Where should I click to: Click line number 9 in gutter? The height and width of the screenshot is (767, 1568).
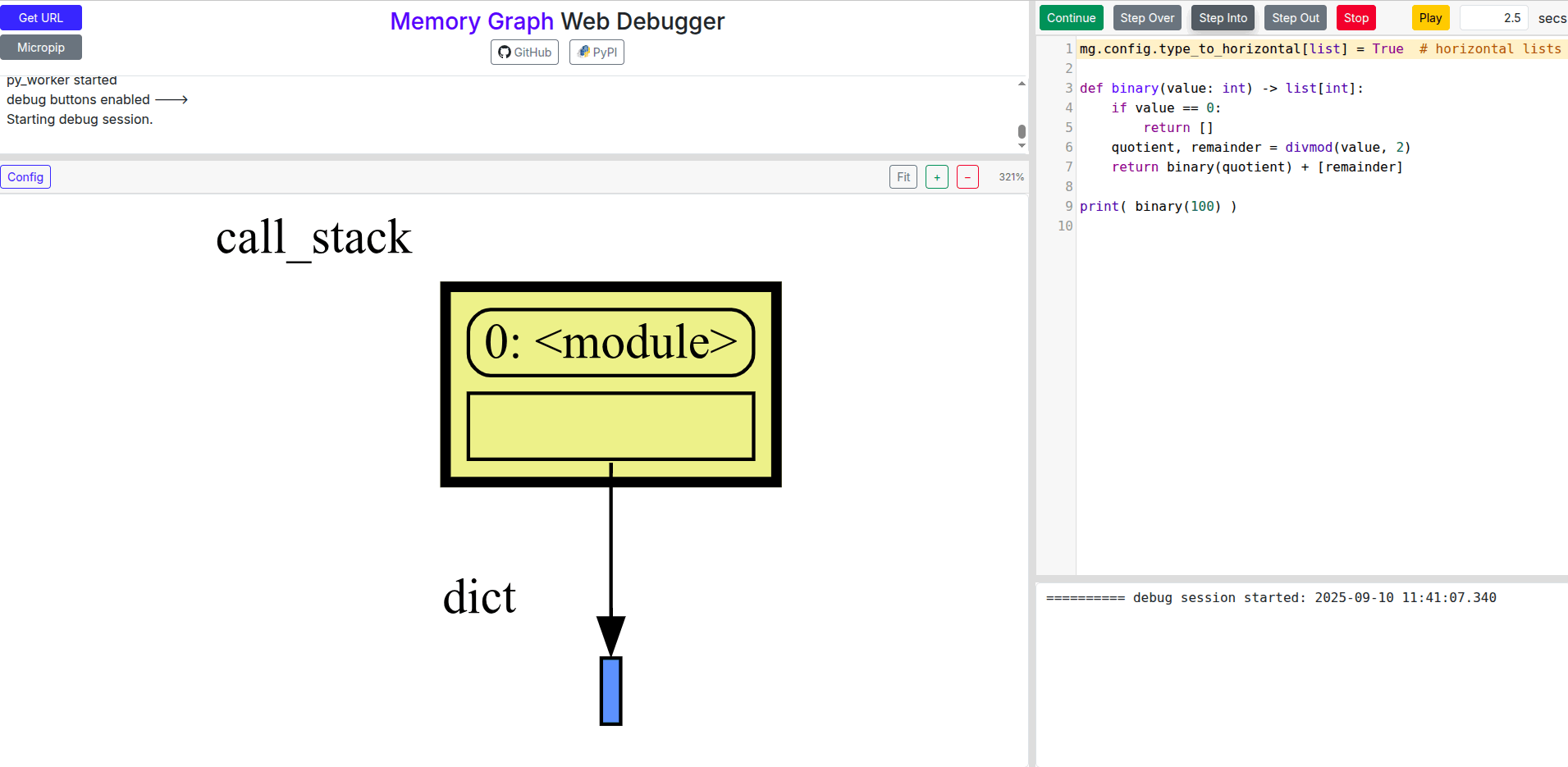(1068, 207)
